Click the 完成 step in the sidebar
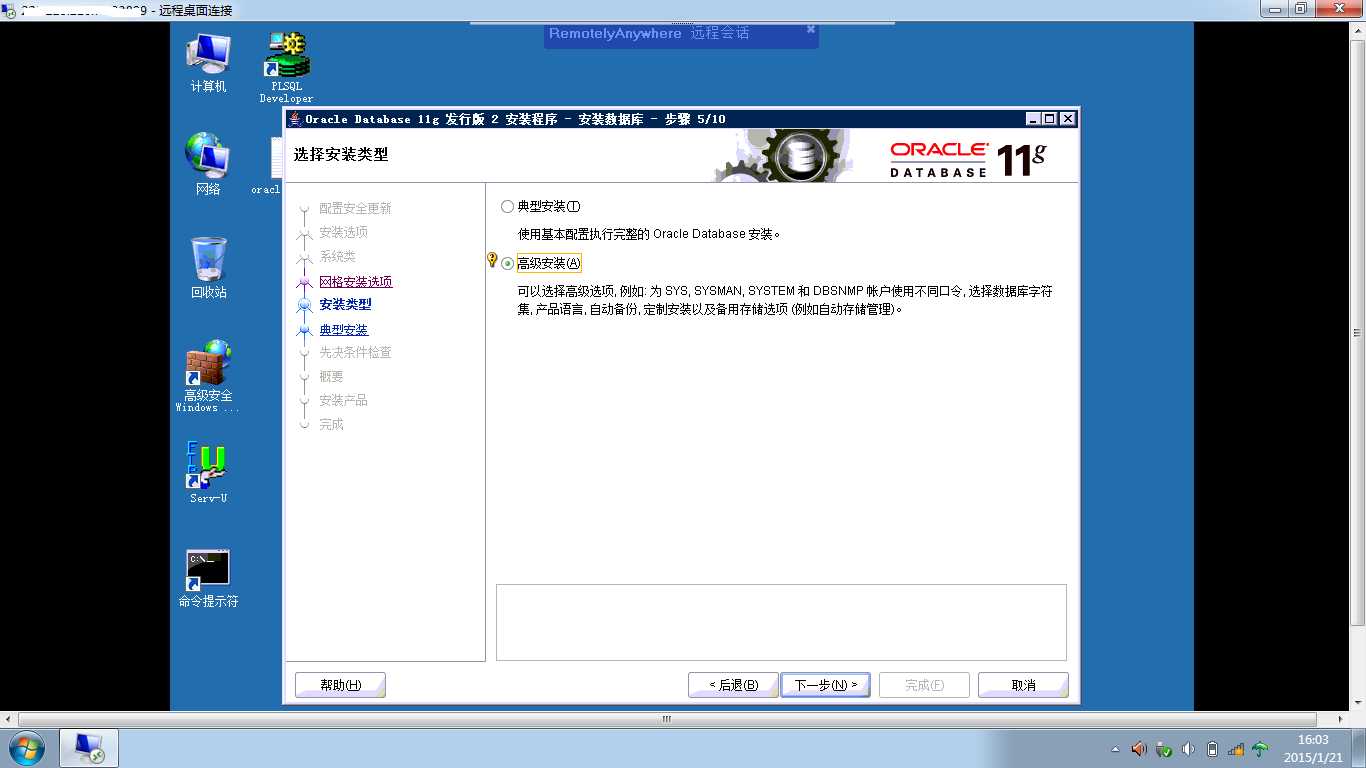Image resolution: width=1366 pixels, height=768 pixels. 331,424
